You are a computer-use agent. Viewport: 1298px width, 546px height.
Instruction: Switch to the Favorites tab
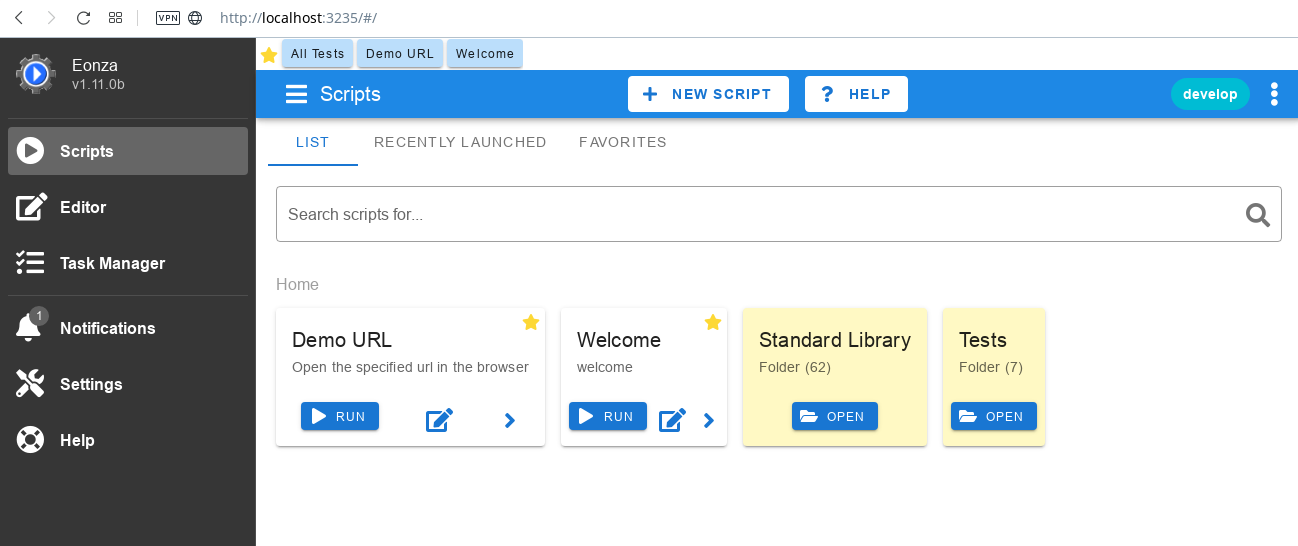tap(623, 142)
